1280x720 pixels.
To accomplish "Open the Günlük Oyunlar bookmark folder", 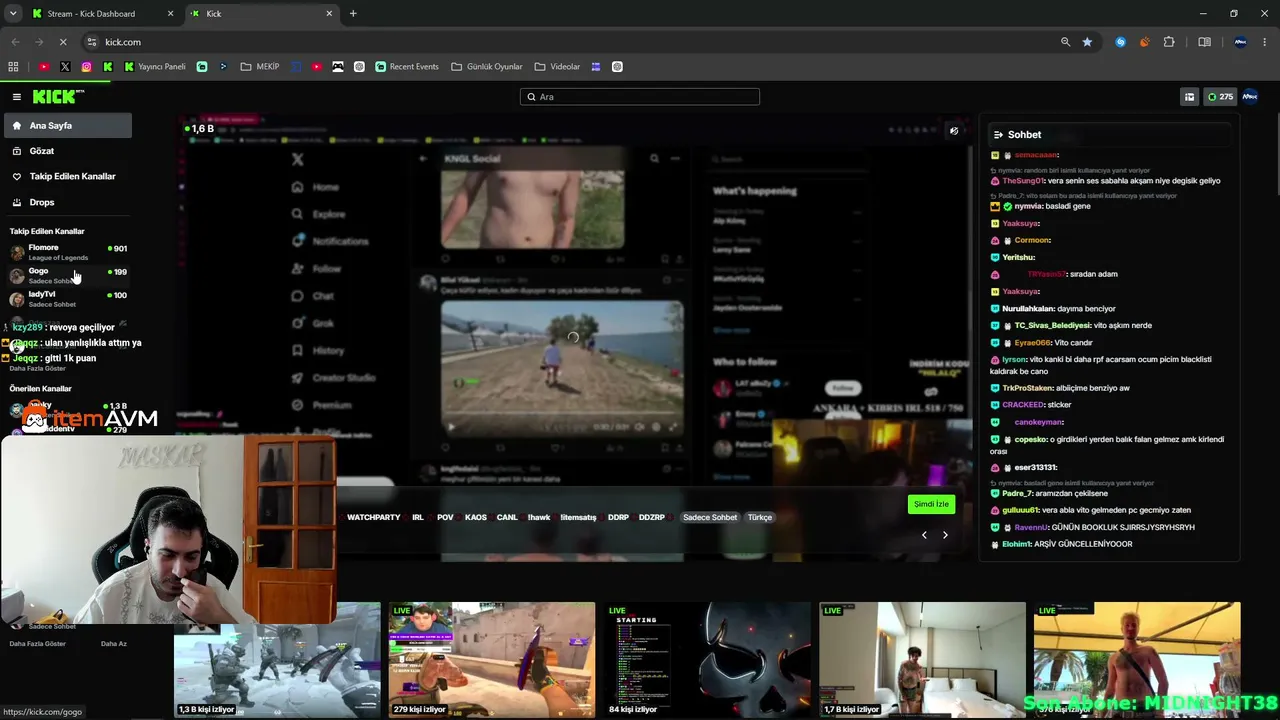I will tap(487, 67).
